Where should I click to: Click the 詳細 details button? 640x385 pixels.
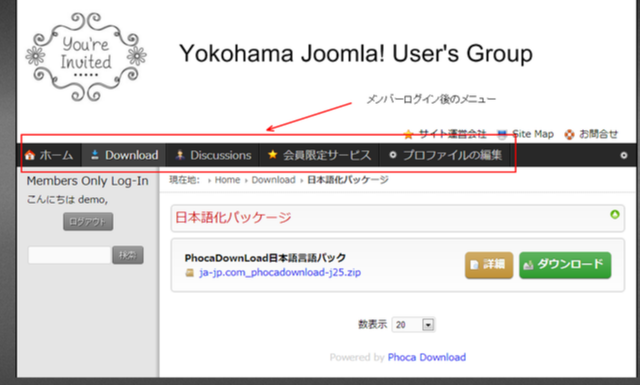pos(489,265)
